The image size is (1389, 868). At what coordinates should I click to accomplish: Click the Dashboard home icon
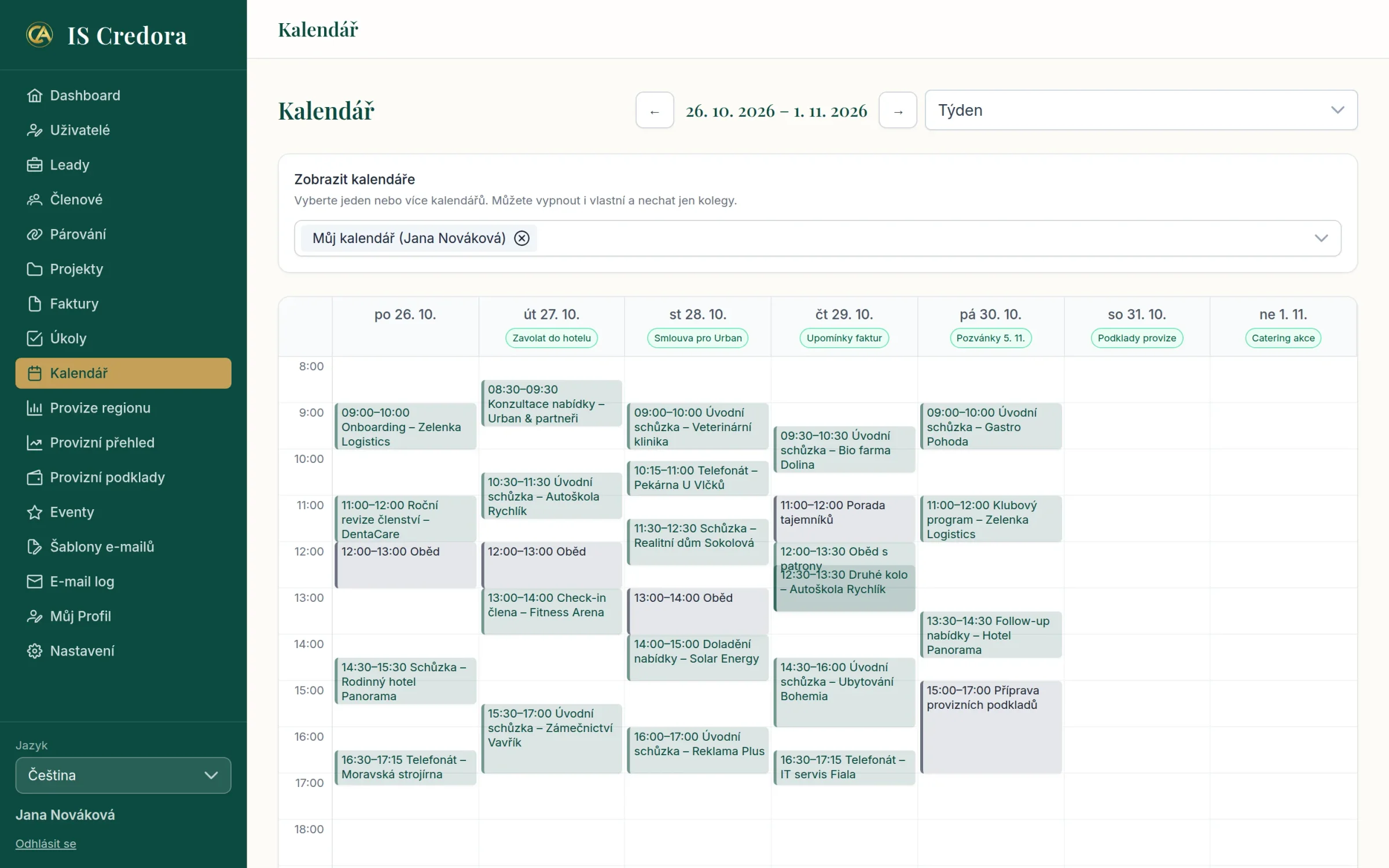tap(35, 95)
